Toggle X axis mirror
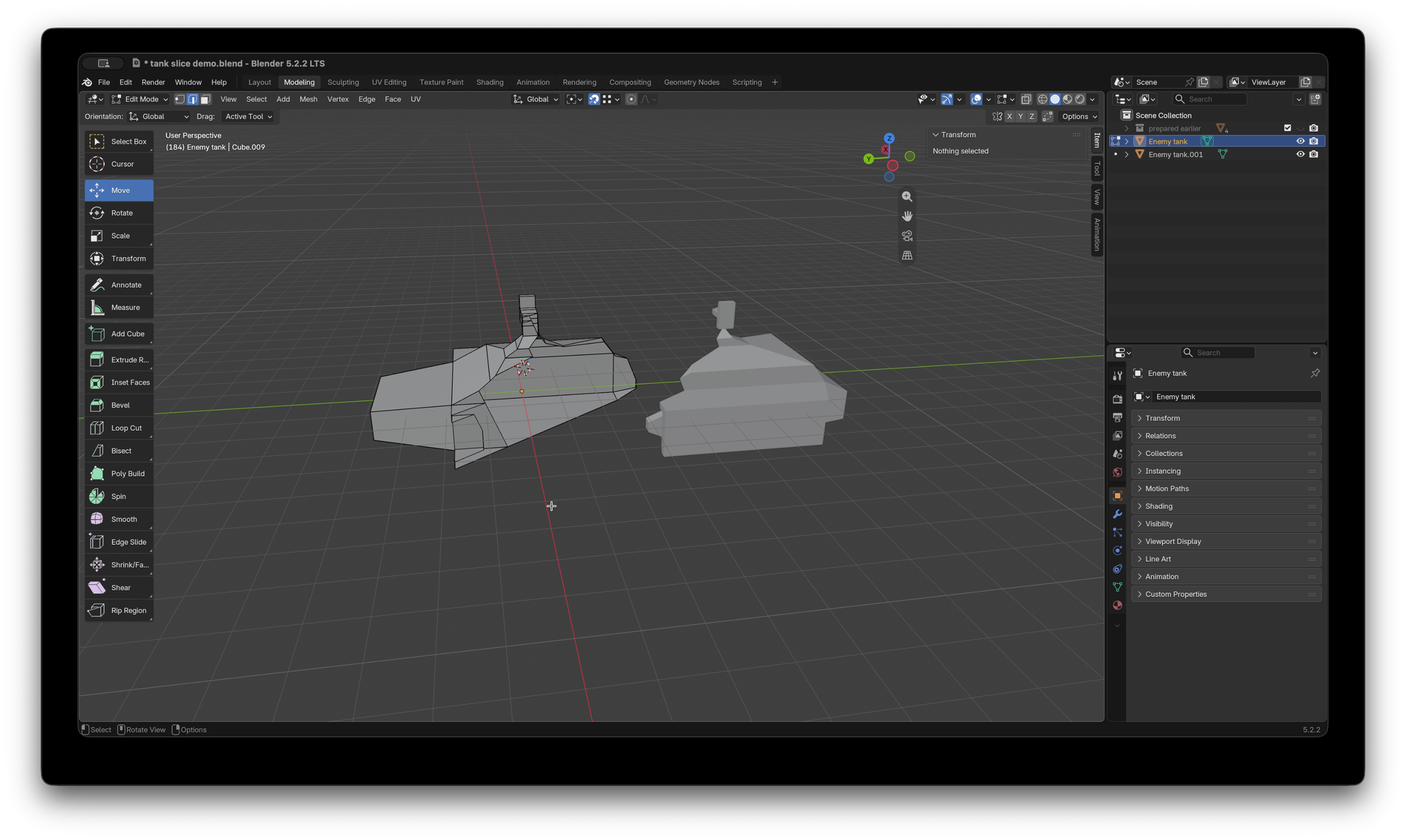Image resolution: width=1406 pixels, height=840 pixels. [1010, 117]
